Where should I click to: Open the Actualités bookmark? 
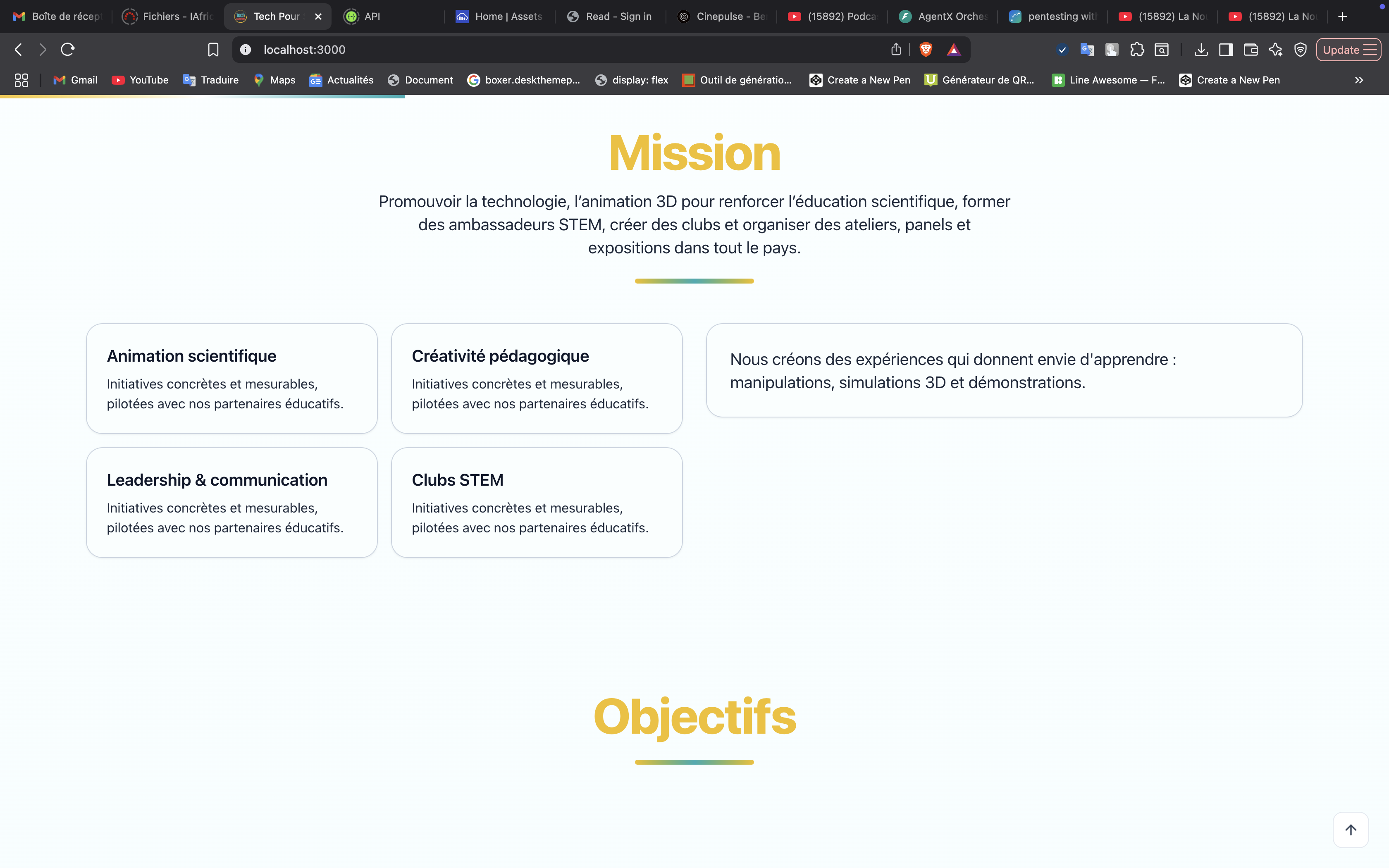coord(341,80)
